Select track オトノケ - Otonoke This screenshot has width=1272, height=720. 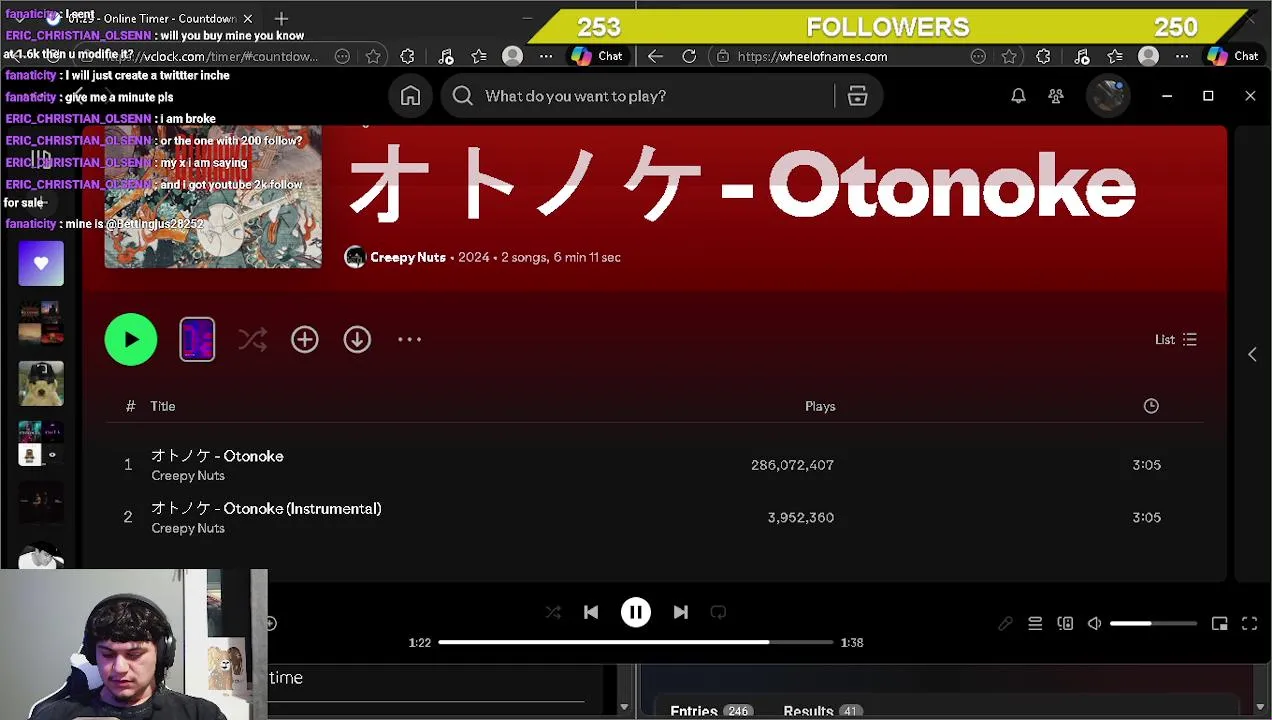(x=217, y=456)
